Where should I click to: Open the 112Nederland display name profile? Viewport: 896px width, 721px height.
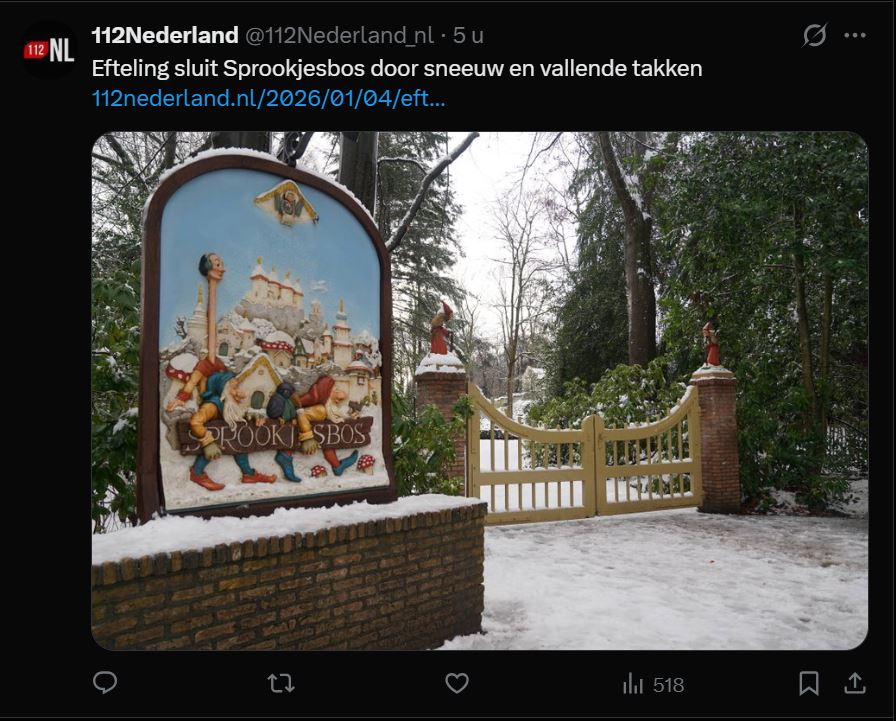[x=165, y=35]
